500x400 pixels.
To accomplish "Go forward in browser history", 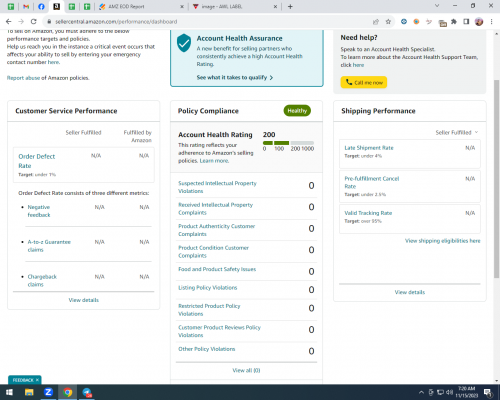I will coord(21,22).
